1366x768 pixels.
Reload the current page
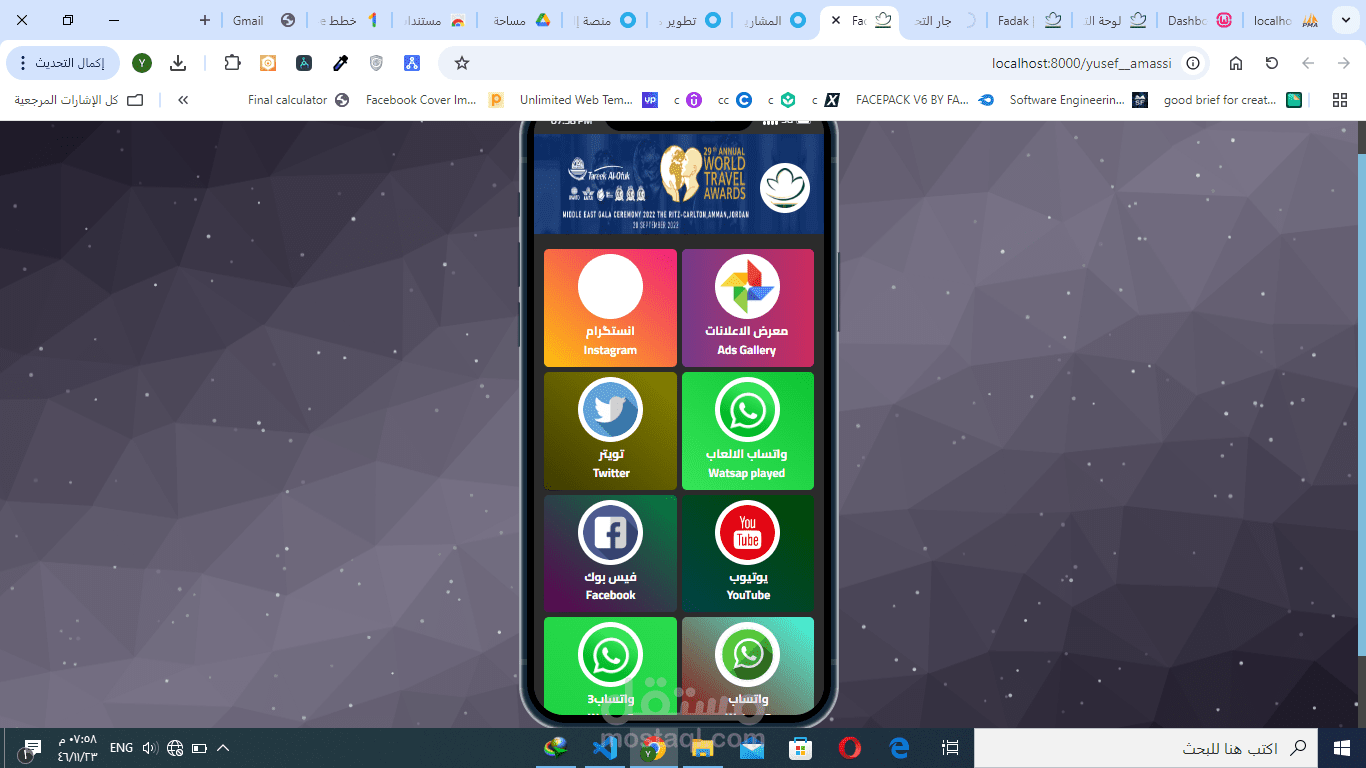click(1272, 63)
